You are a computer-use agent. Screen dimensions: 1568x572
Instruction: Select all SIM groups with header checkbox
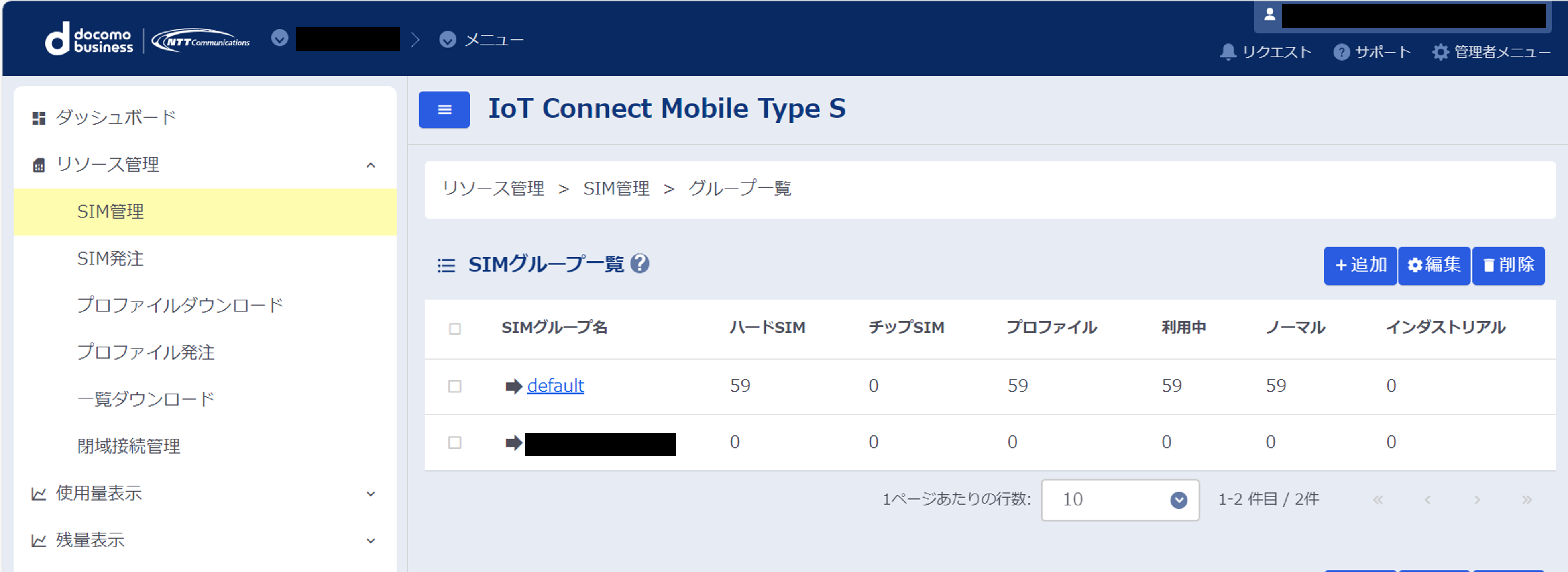455,329
